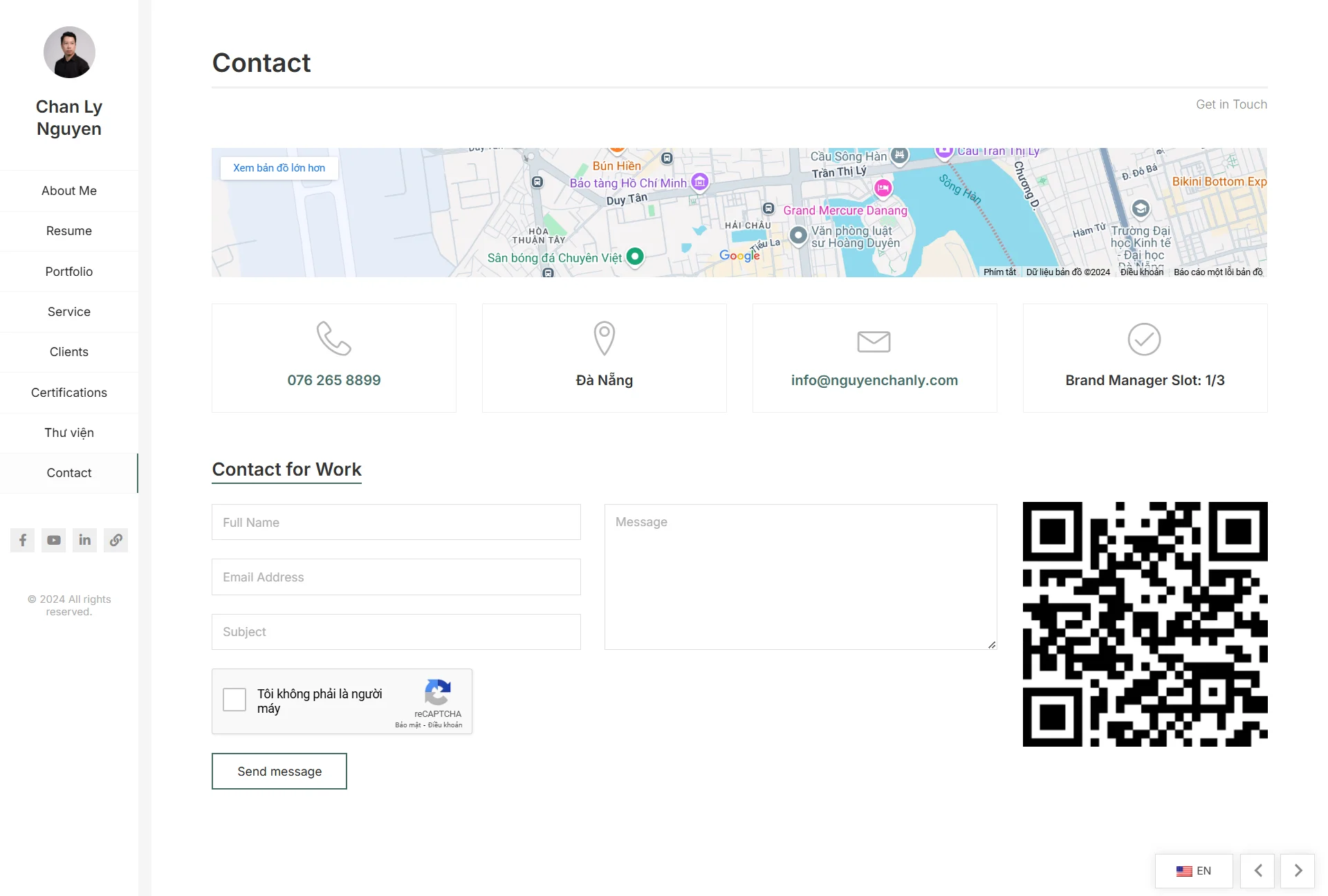1328x896 pixels.
Task: Click 'Xem bản đồ lớn hơn' link
Action: [279, 168]
